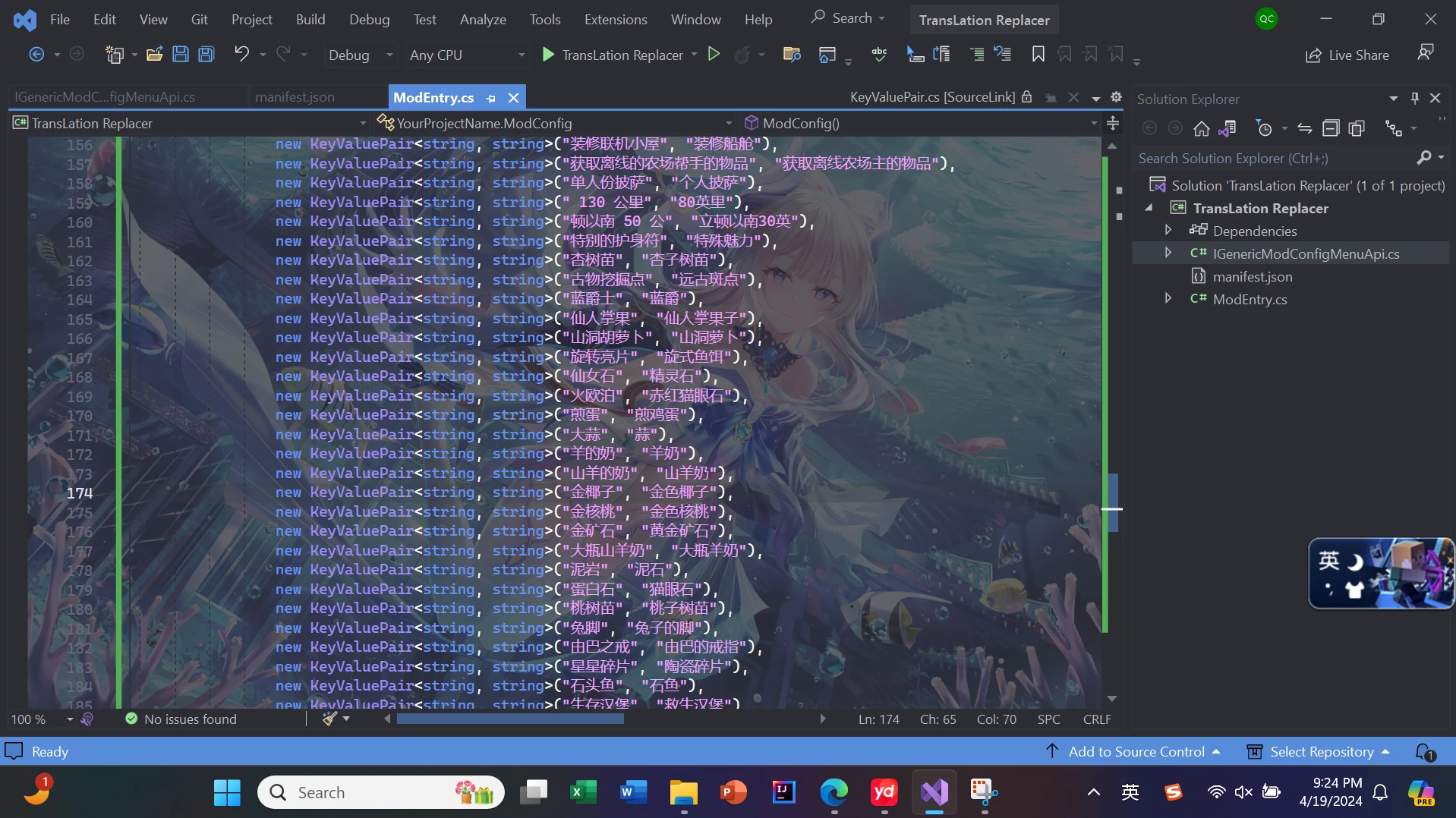The height and width of the screenshot is (818, 1456).
Task: Click the split editor window icon
Action: (x=1113, y=123)
